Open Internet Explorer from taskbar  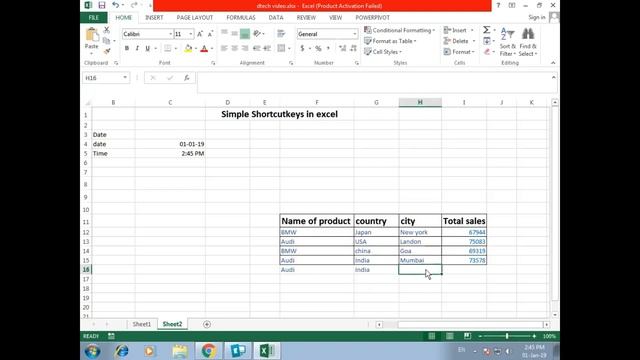121,351
